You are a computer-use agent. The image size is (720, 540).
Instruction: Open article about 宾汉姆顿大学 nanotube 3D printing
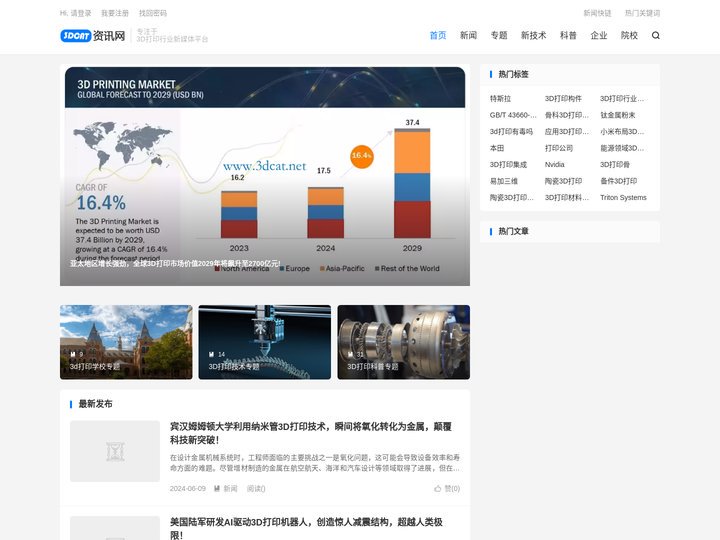pos(311,433)
